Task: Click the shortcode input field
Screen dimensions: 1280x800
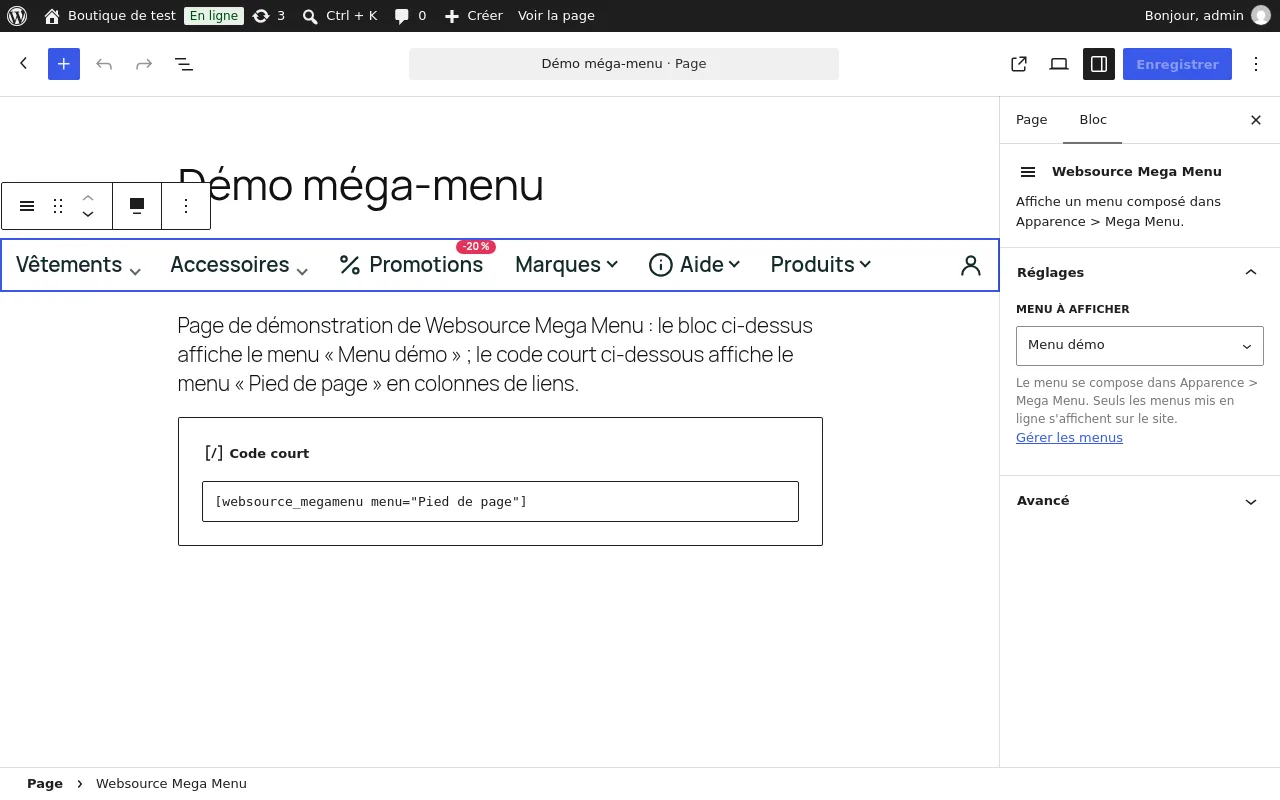Action: 500,502
